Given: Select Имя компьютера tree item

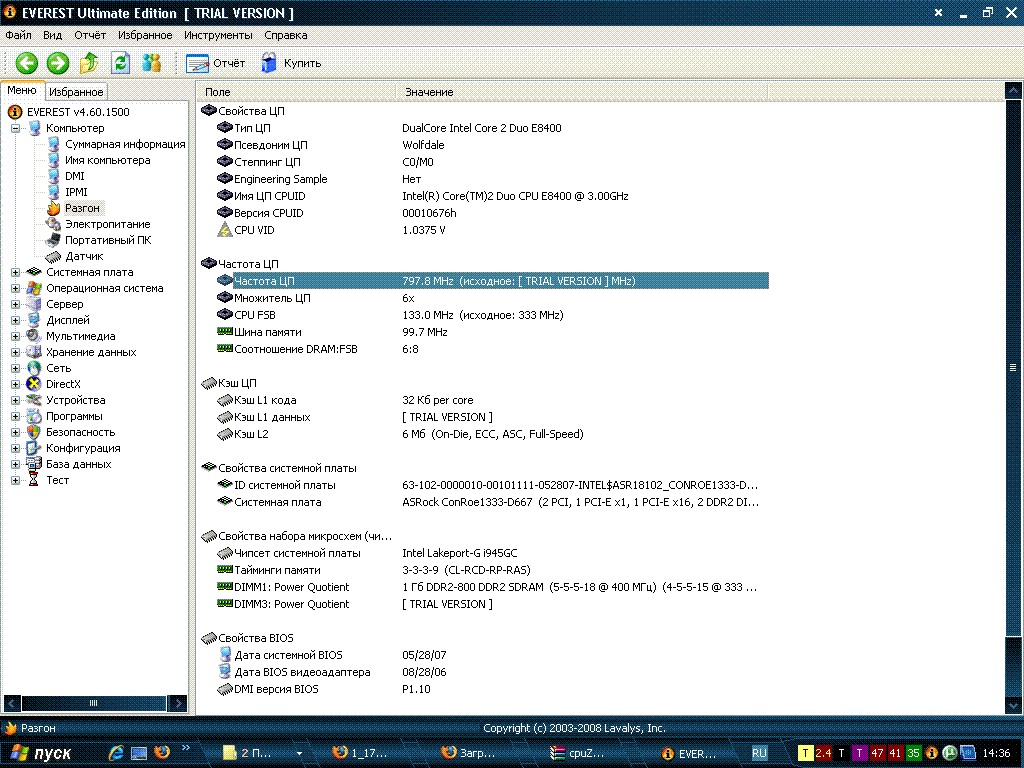Looking at the screenshot, I should click(107, 160).
